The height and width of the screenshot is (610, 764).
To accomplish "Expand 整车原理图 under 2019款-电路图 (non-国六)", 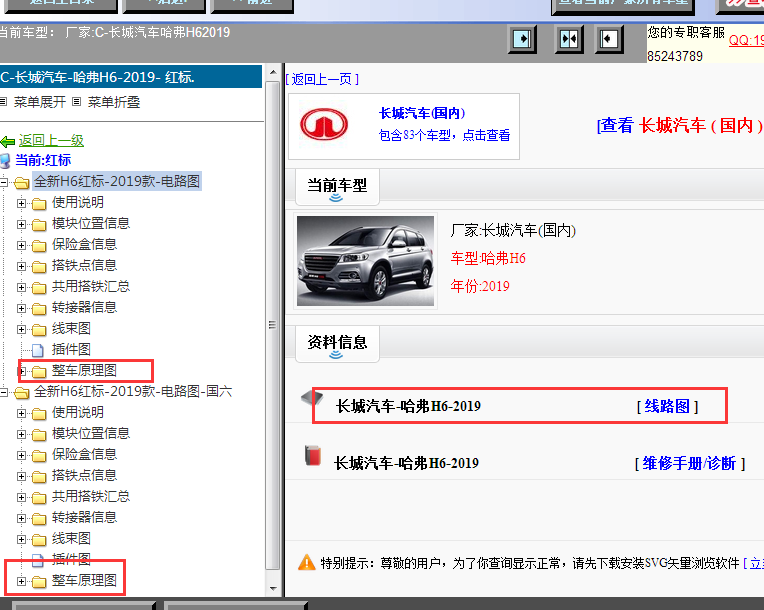I will coord(21,371).
